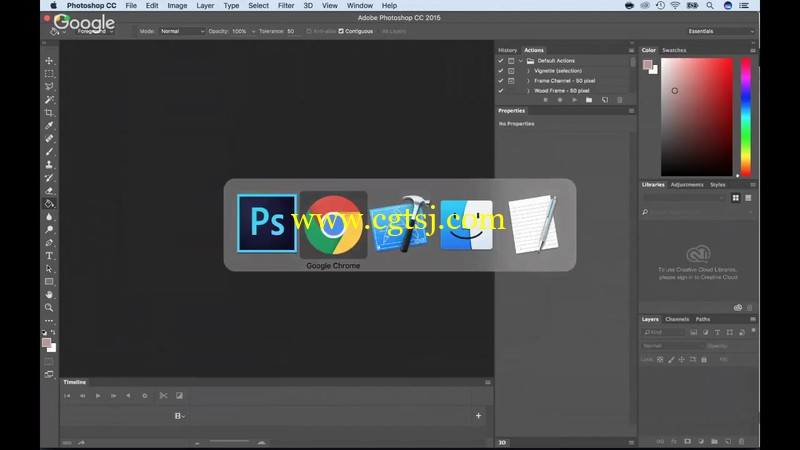Select the Rectangle shape tool

coord(49,282)
